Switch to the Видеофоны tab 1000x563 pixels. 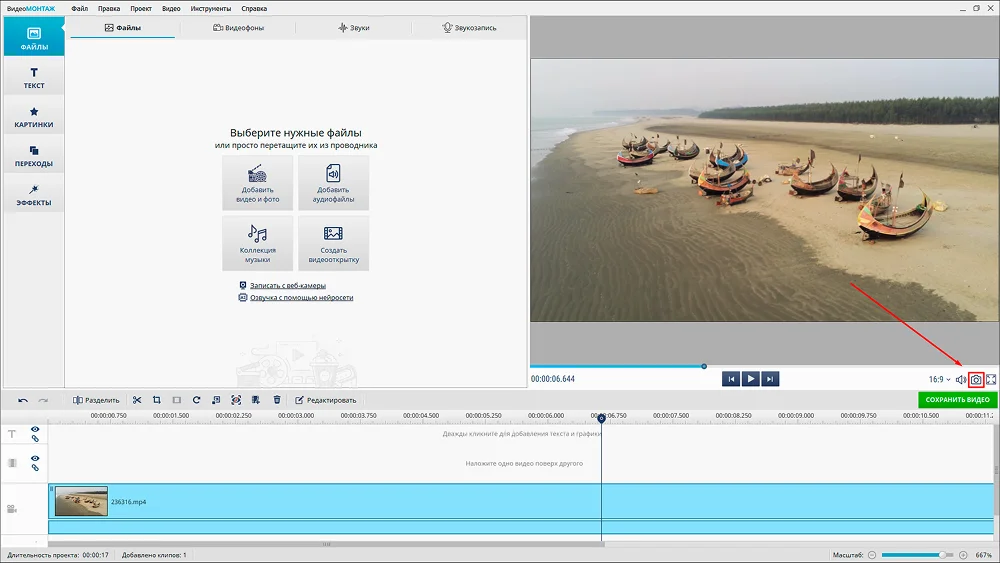(x=238, y=28)
